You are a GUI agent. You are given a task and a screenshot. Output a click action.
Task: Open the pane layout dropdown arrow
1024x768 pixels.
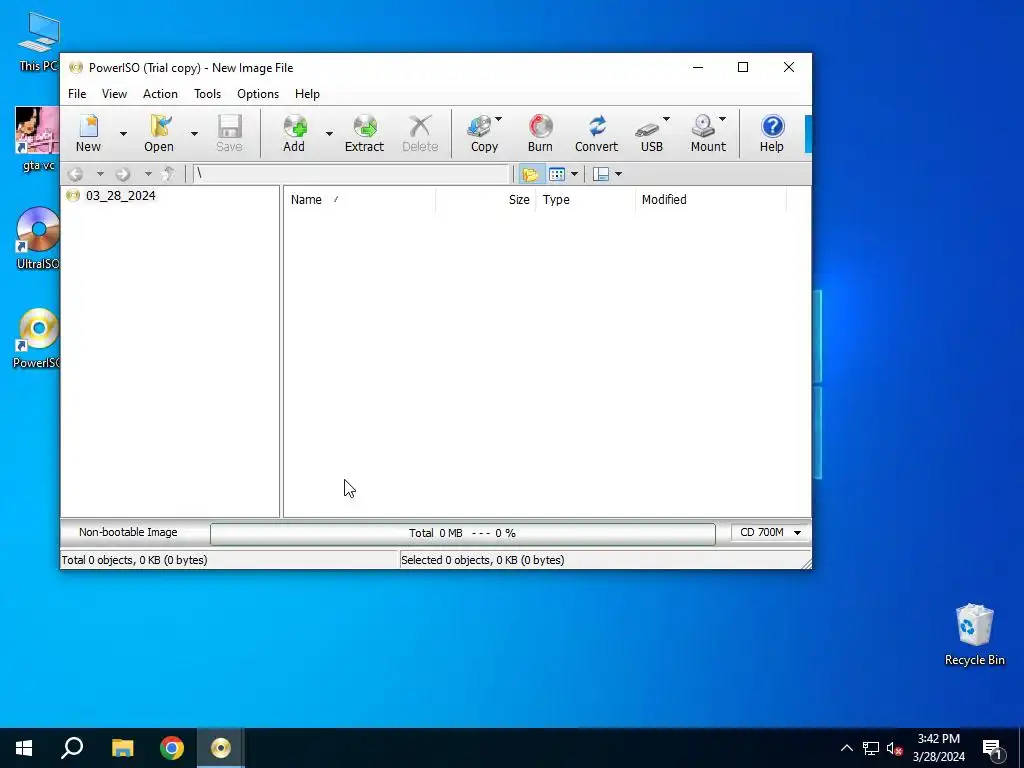[x=618, y=174]
